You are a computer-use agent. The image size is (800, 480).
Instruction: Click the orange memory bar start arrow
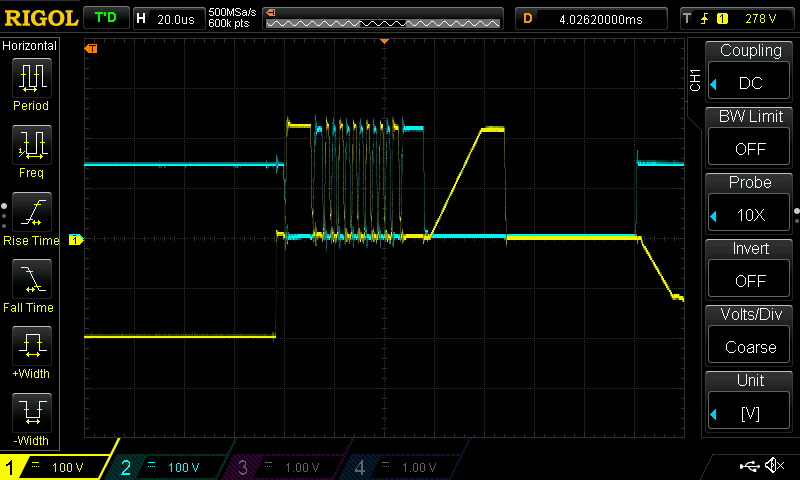click(x=271, y=12)
